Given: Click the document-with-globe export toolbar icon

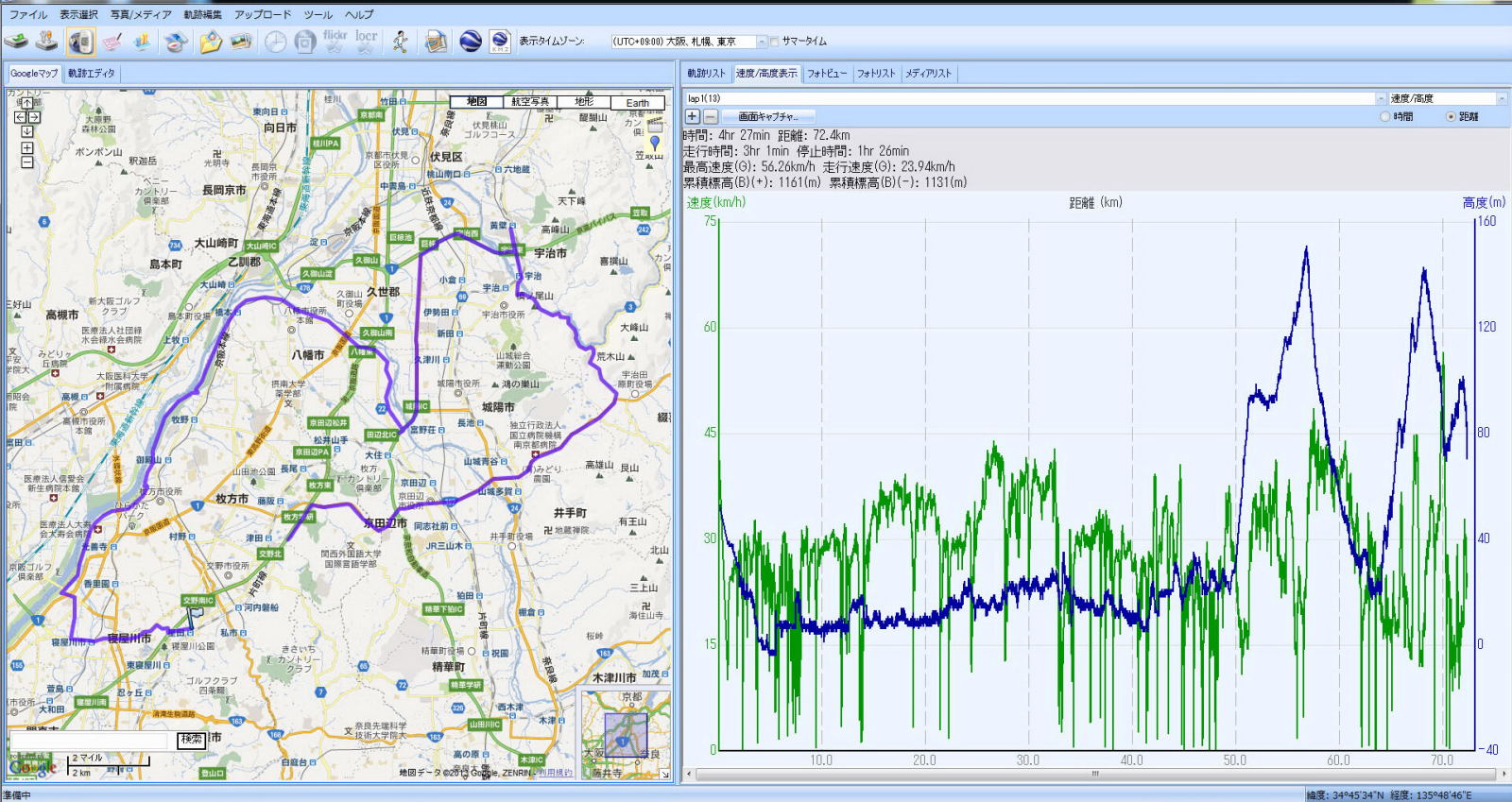Looking at the screenshot, I should pyautogui.click(x=436, y=41).
